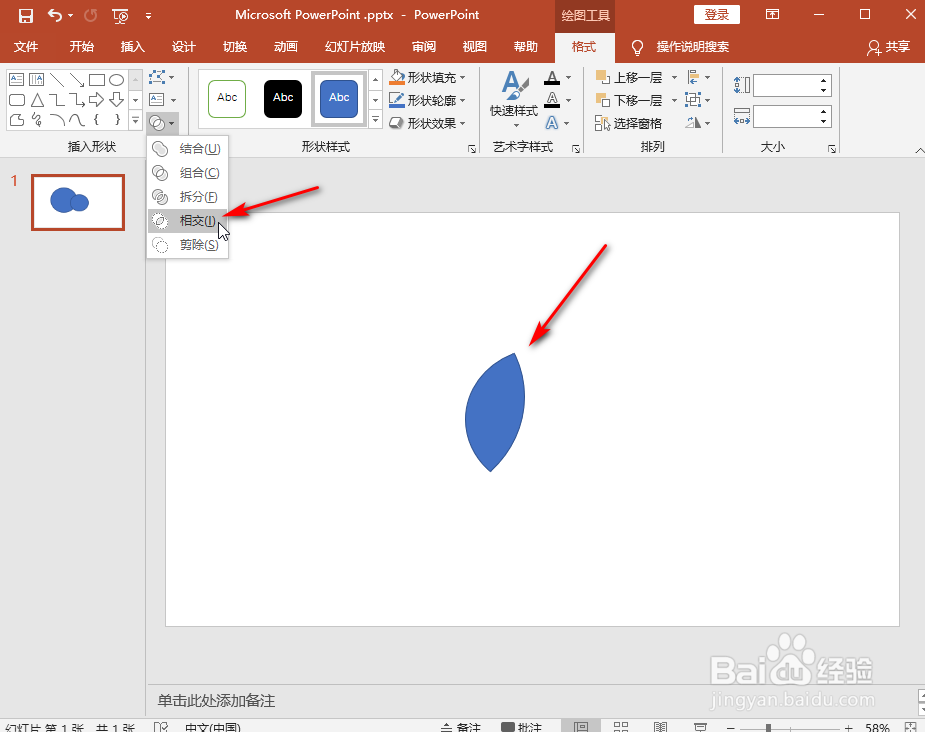Click the Draw Text Box ribbon button
This screenshot has width=925, height=732.
tap(162, 100)
